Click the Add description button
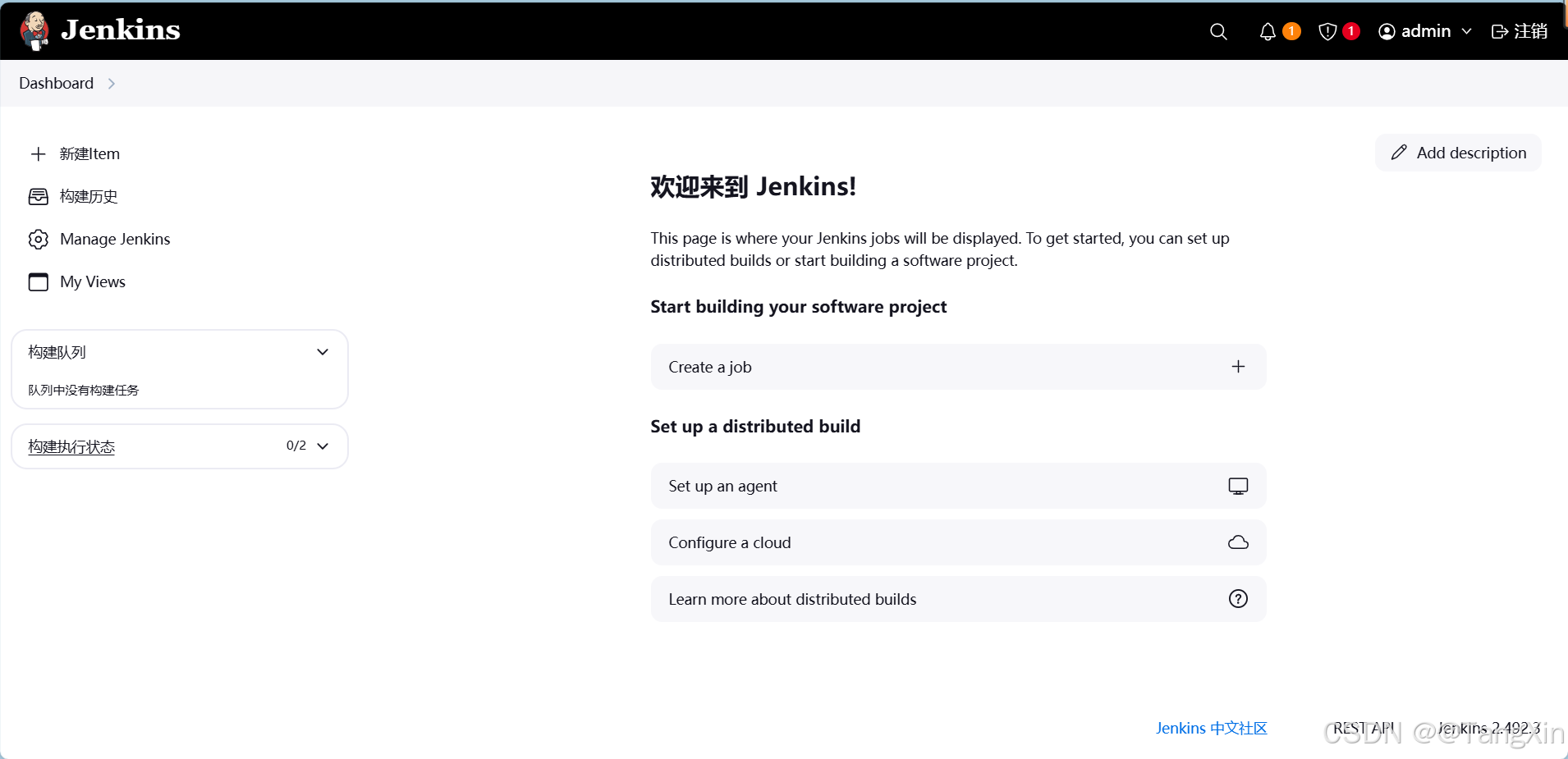This screenshot has width=1568, height=759. click(x=1458, y=153)
